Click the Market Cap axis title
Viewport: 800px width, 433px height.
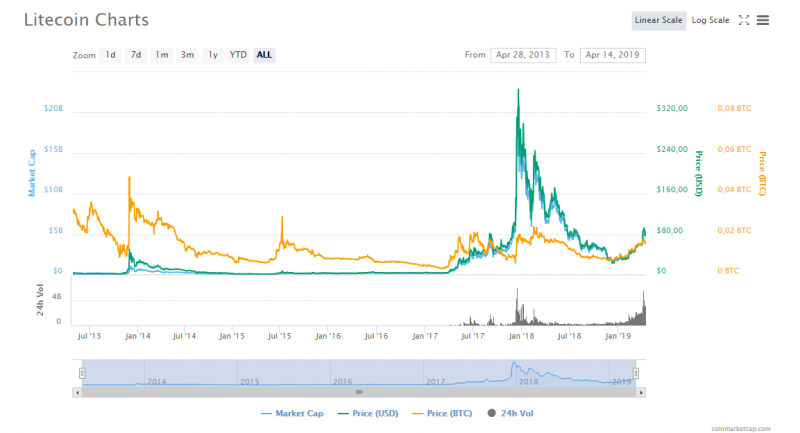click(32, 173)
